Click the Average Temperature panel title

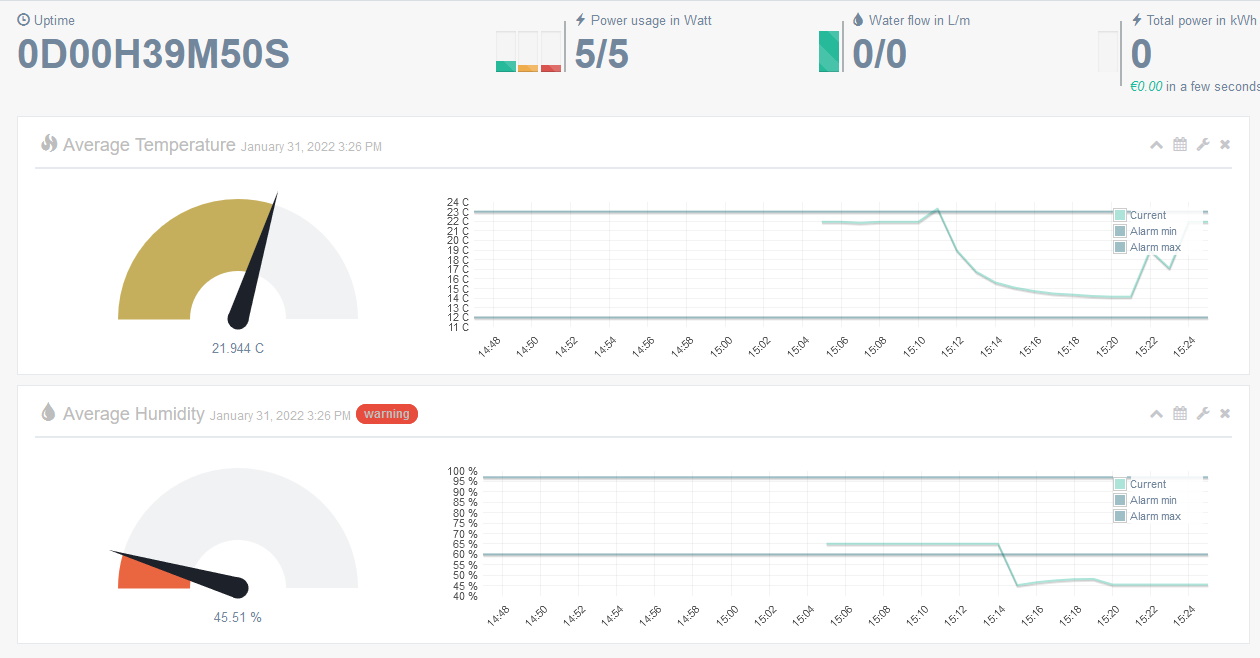pyautogui.click(x=149, y=145)
